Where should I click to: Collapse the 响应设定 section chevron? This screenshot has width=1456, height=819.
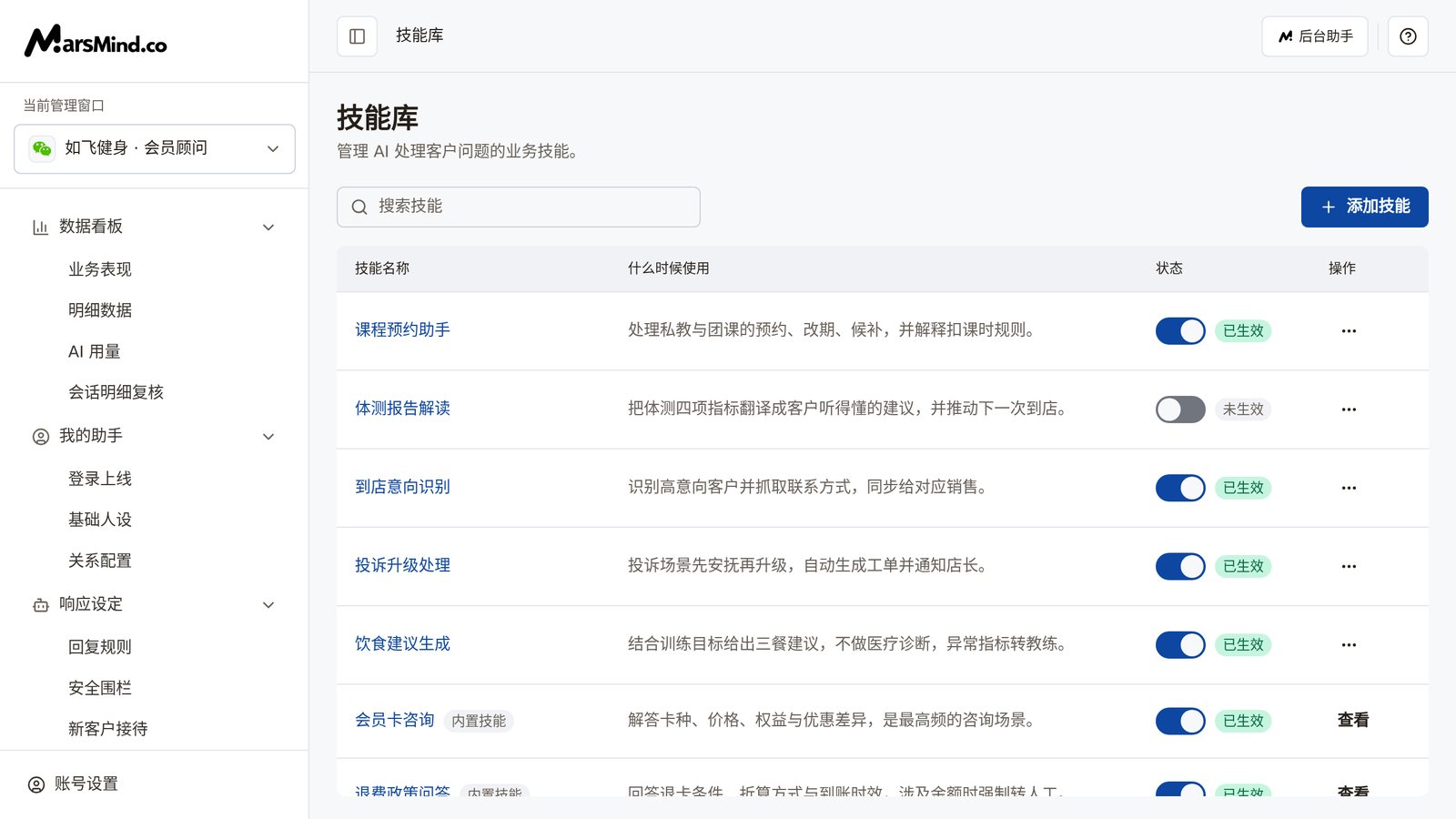[268, 605]
